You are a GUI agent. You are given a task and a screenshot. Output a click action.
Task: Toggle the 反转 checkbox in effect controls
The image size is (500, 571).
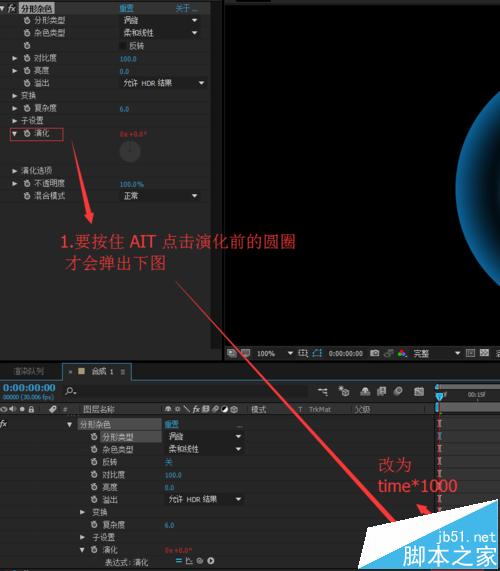123,46
